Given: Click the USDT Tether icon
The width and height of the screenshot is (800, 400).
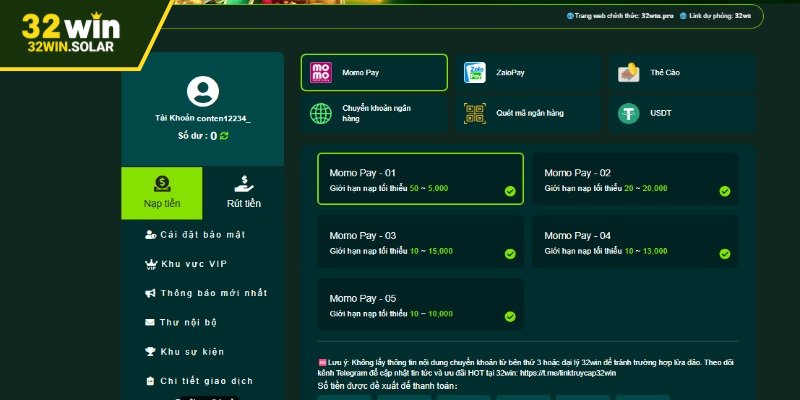Looking at the screenshot, I should click(629, 113).
